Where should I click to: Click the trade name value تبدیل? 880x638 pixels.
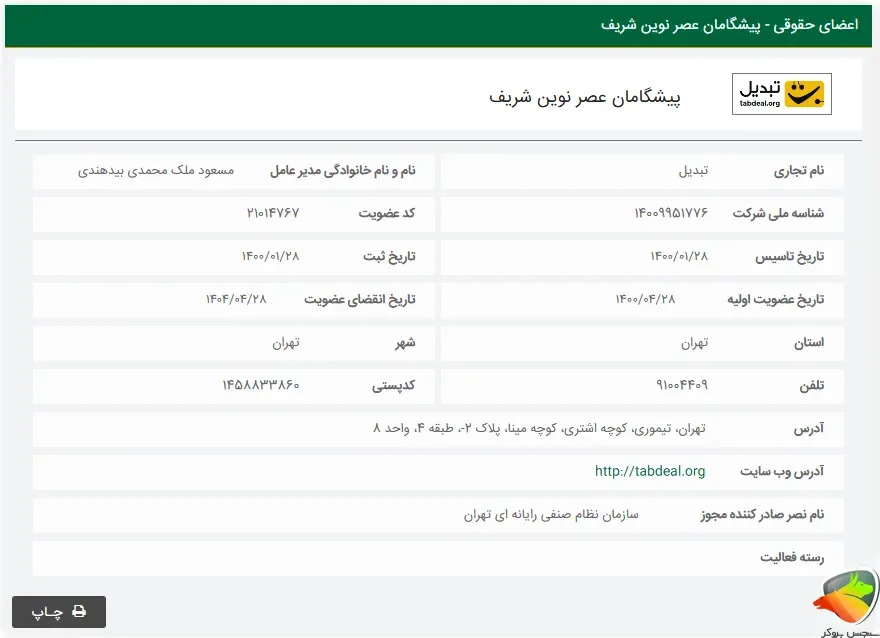pos(694,171)
